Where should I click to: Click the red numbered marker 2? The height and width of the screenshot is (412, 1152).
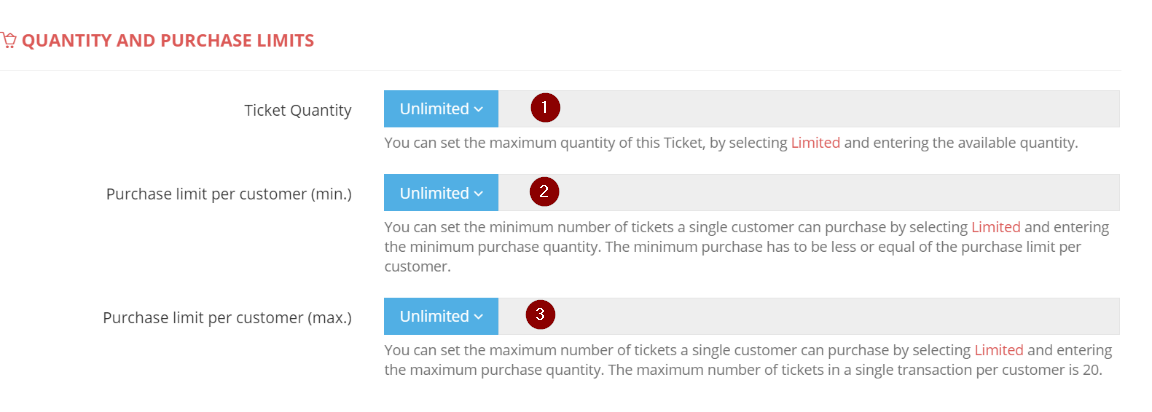point(544,192)
